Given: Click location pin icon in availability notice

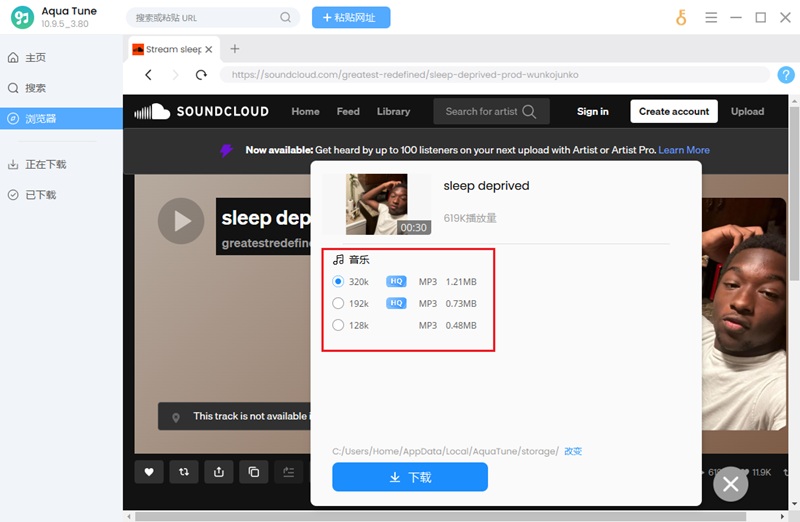Looking at the screenshot, I should click(x=176, y=417).
